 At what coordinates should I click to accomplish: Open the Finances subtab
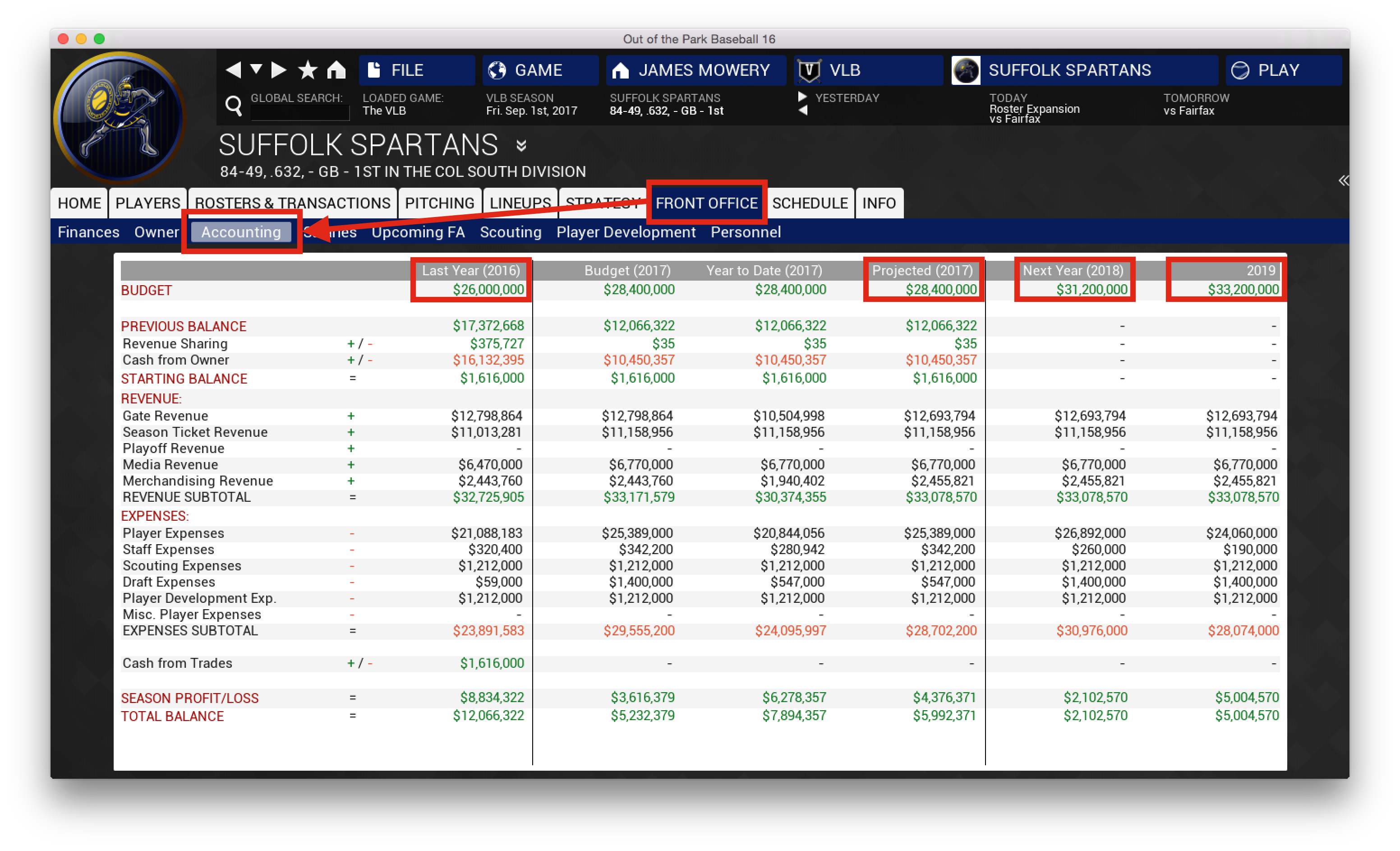pyautogui.click(x=89, y=232)
